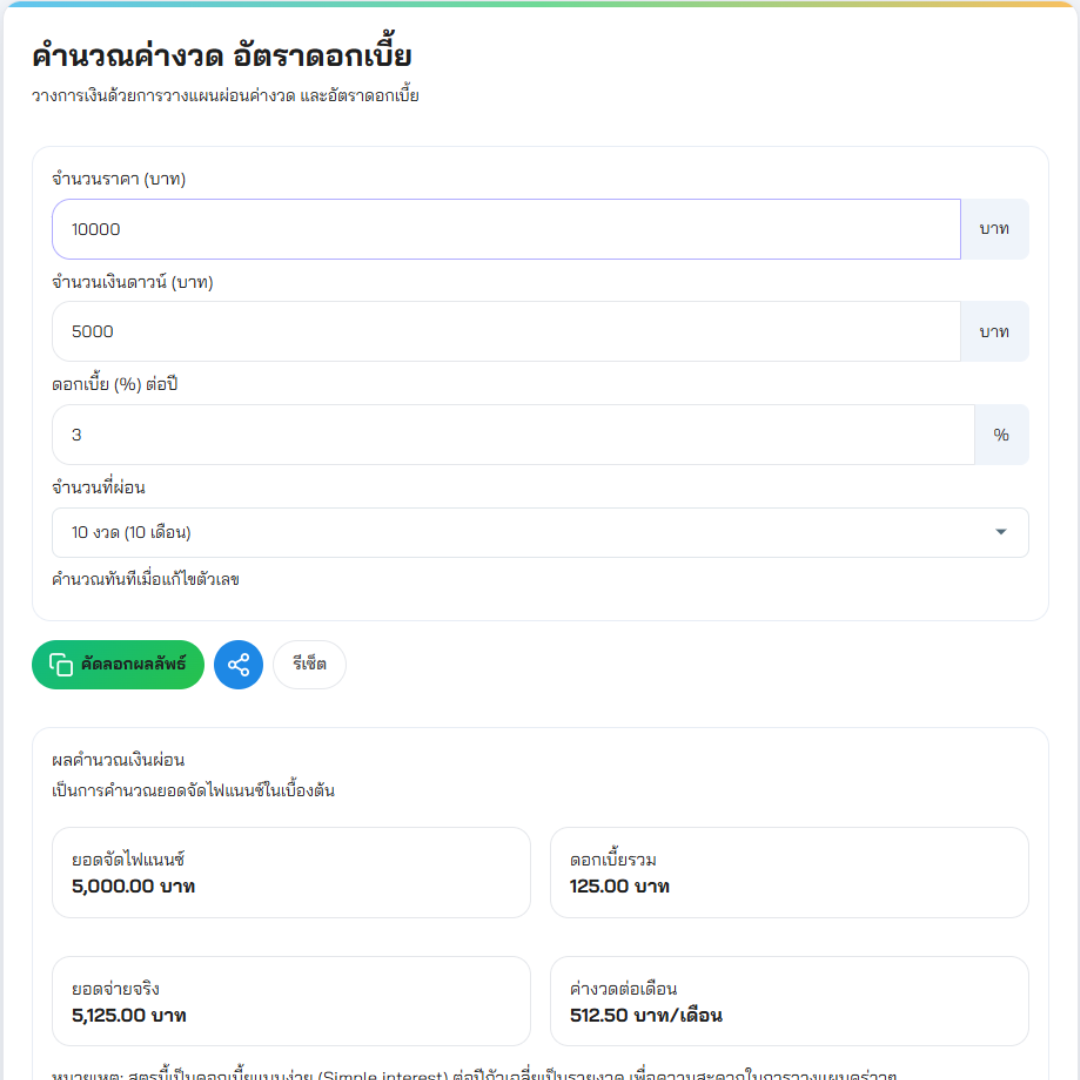The image size is (1080, 1080).
Task: Click the page title คำนวณค่างวด อัตราดอกเบี้ย
Action: (x=222, y=54)
